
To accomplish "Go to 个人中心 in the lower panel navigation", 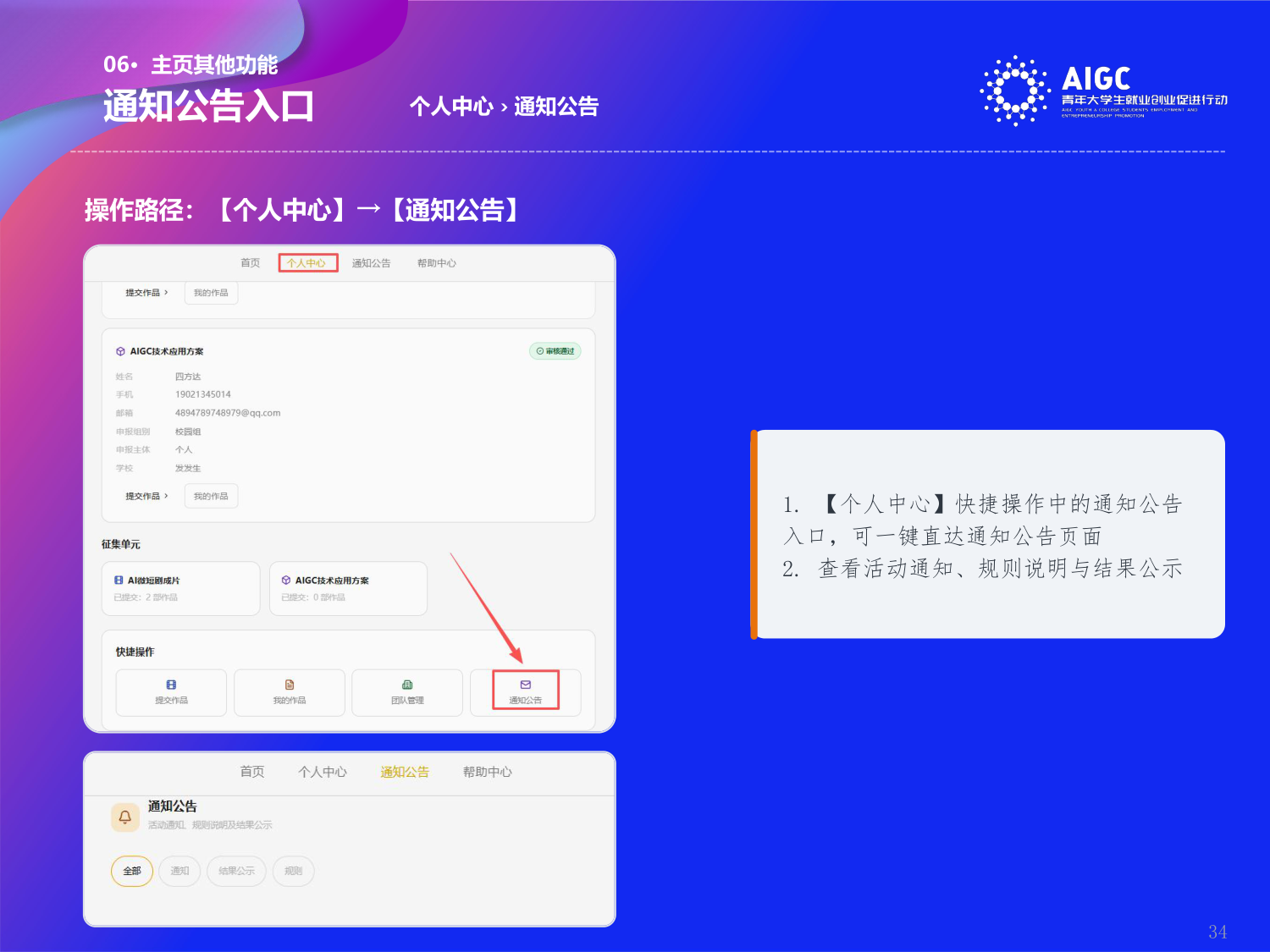I will (323, 772).
